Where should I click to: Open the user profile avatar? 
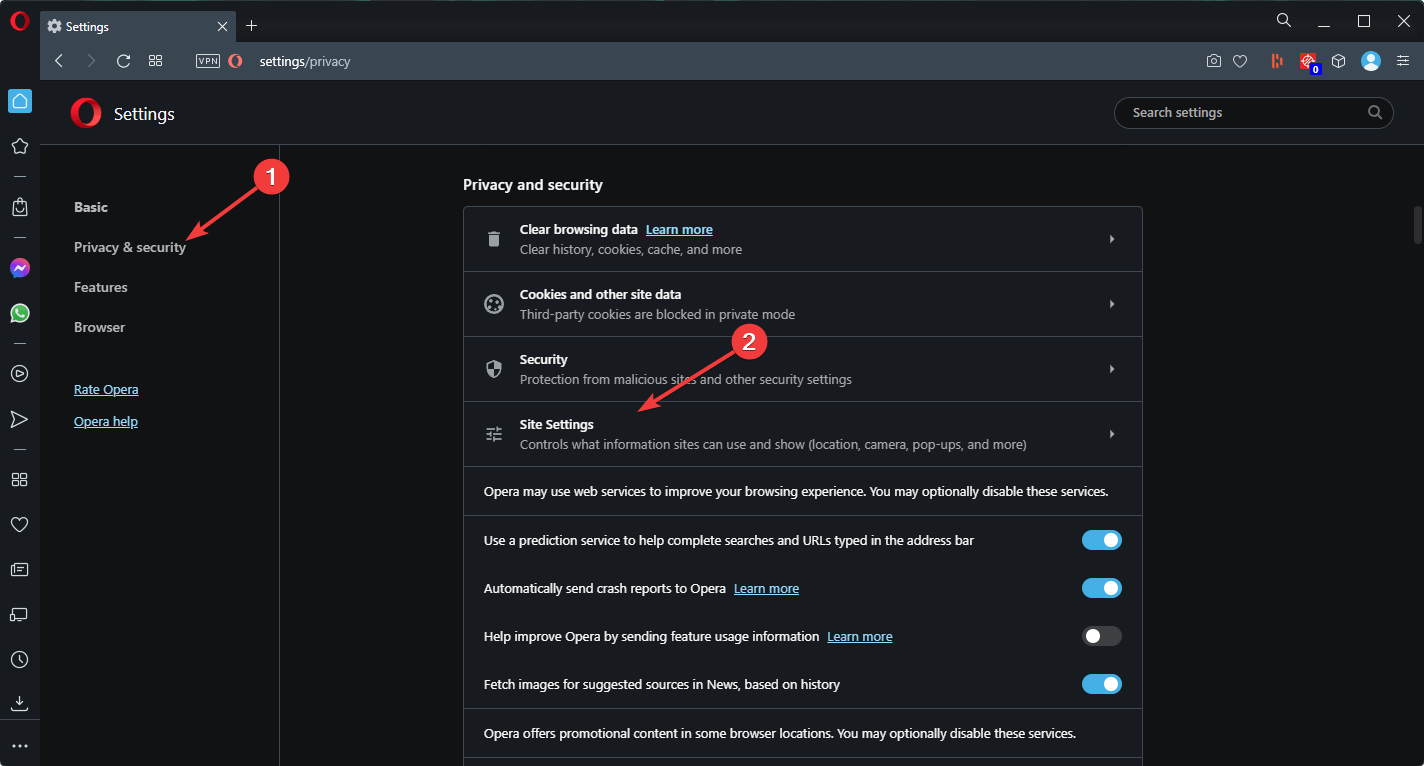click(x=1371, y=61)
